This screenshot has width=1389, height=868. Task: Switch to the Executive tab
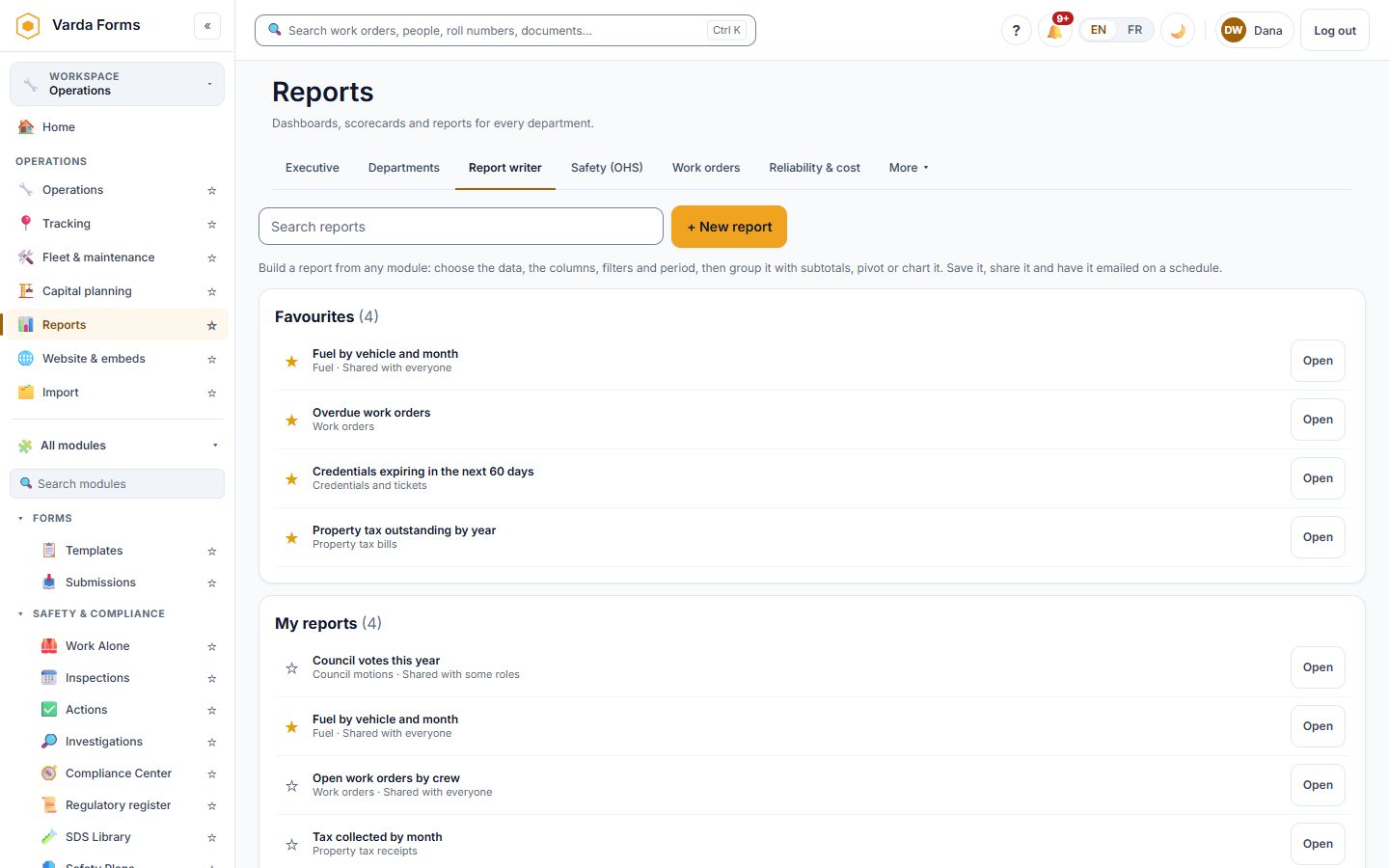tap(313, 168)
